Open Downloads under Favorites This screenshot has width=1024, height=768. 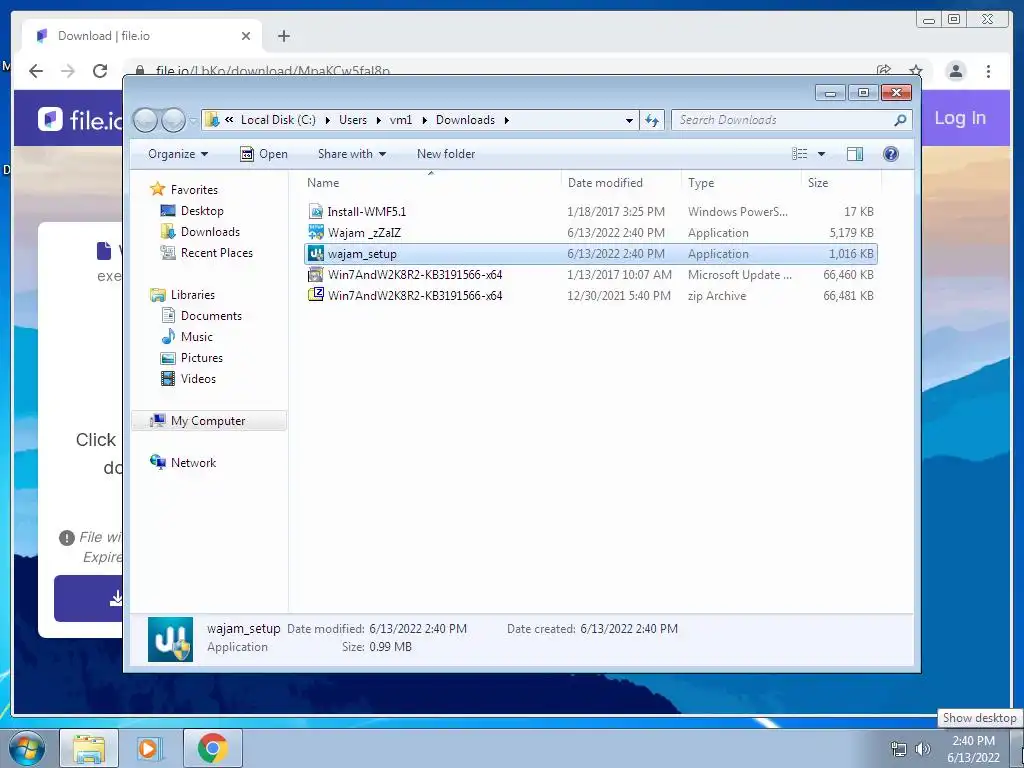tap(200, 232)
